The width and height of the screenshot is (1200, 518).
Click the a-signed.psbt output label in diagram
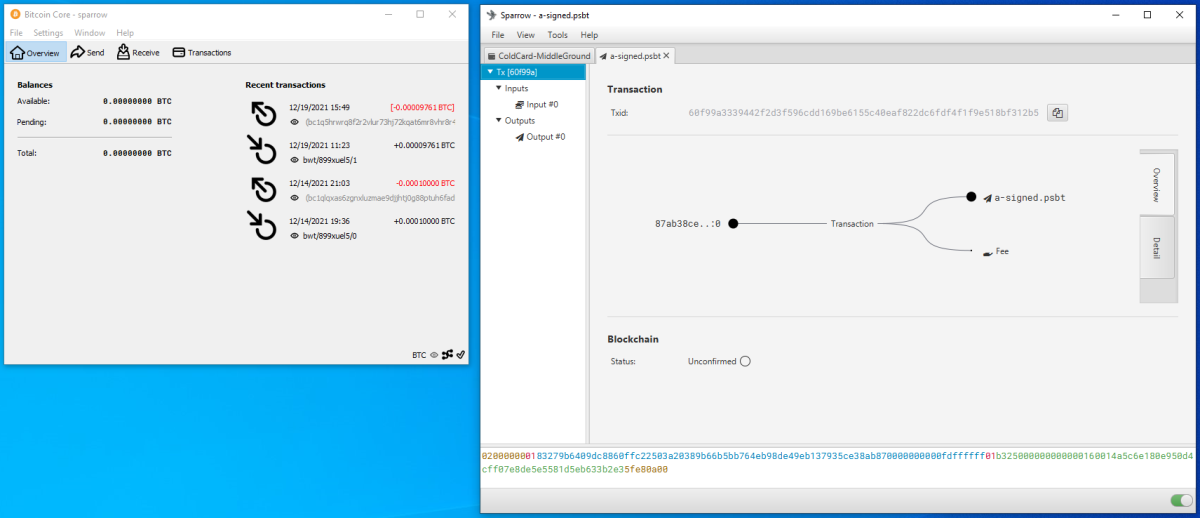[x=1030, y=198]
